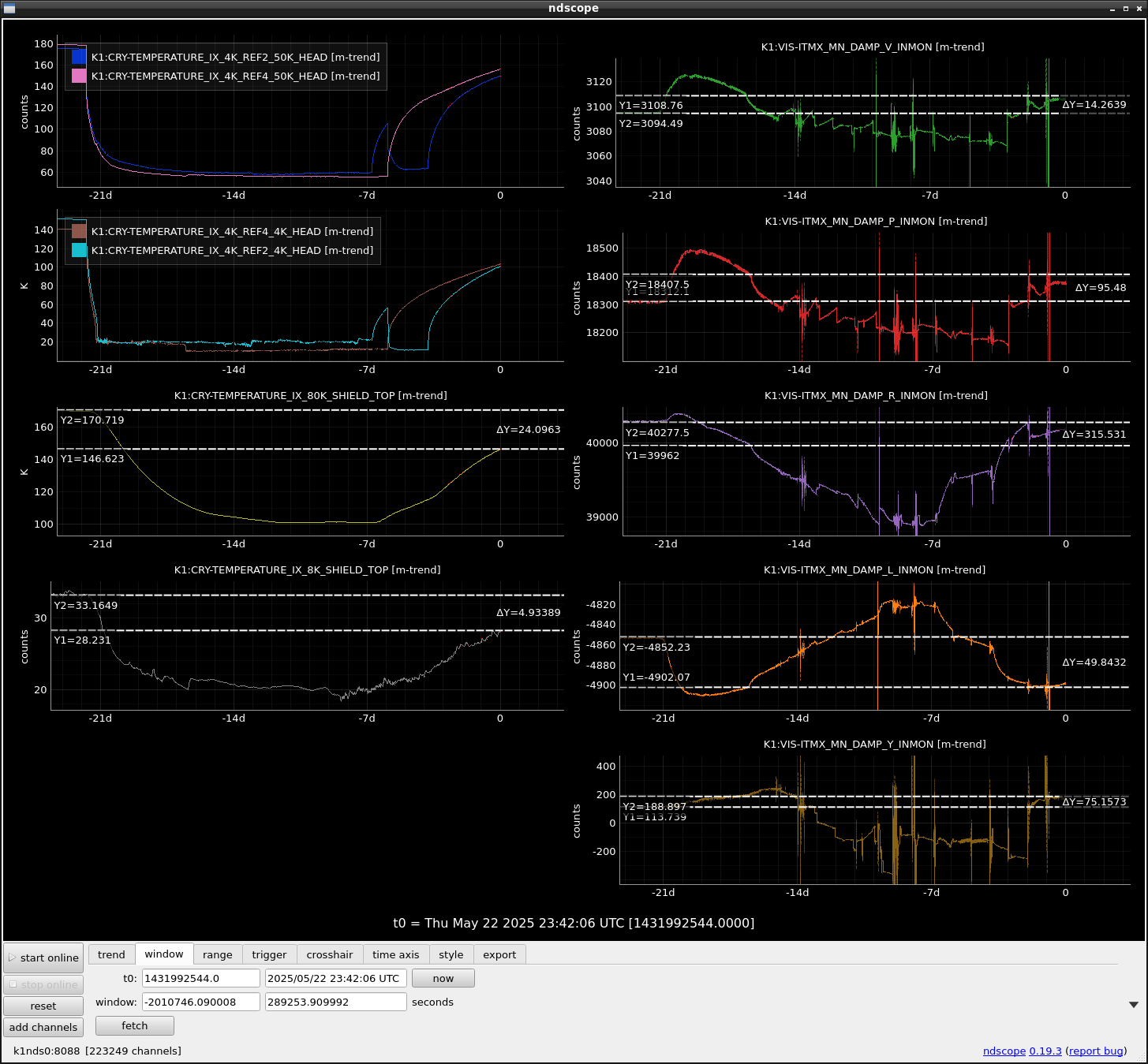
Task: Open the report bug link
Action: (1096, 1051)
